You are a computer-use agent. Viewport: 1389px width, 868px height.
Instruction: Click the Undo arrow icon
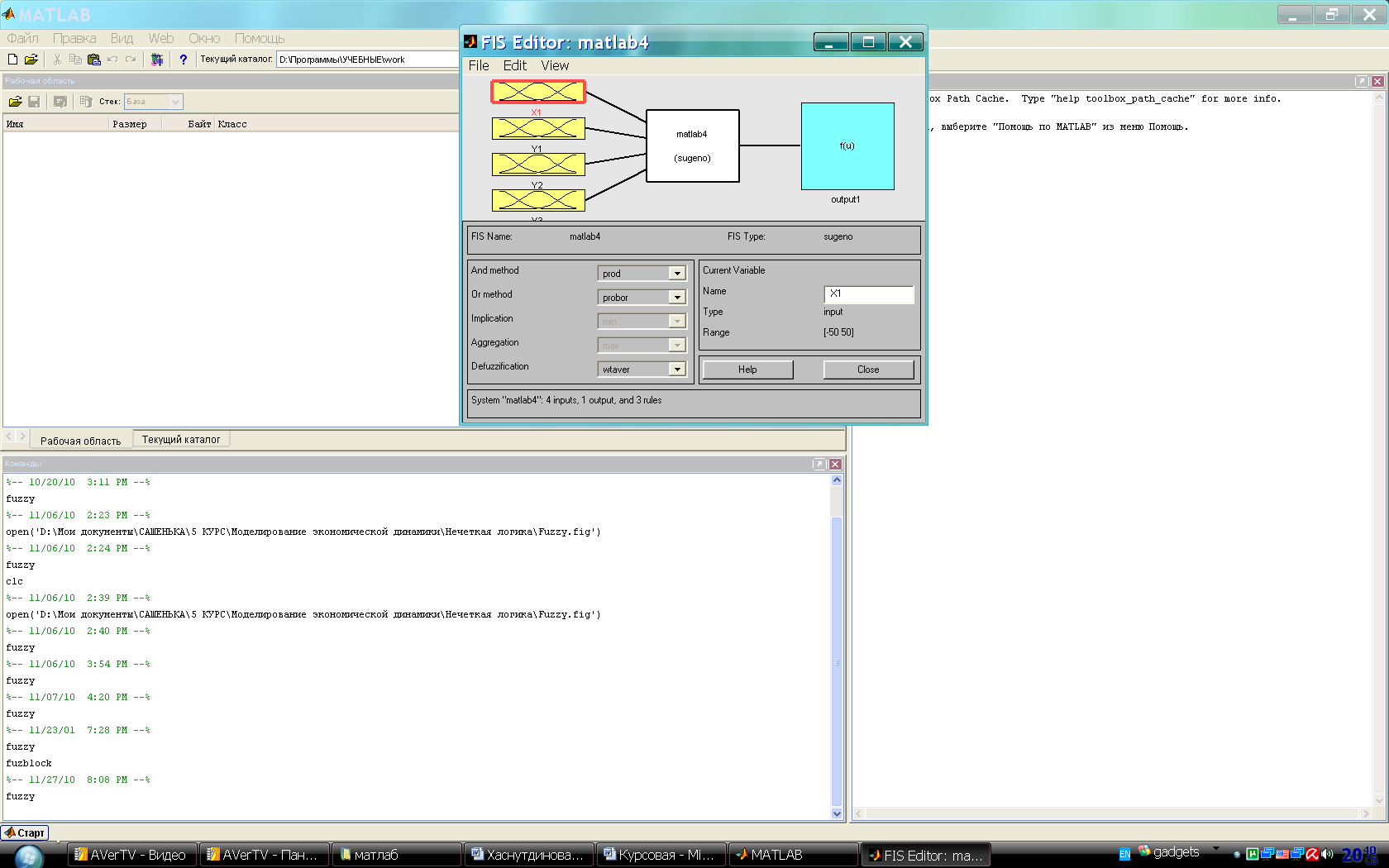112,60
